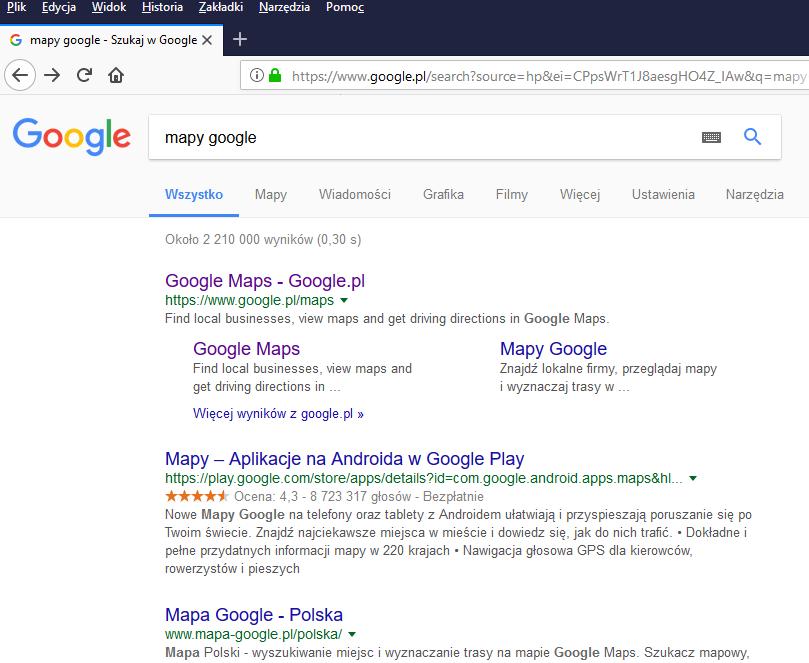Click the 'Około 2 210 000 wyników' stats text
The height and width of the screenshot is (663, 809).
coord(263,239)
